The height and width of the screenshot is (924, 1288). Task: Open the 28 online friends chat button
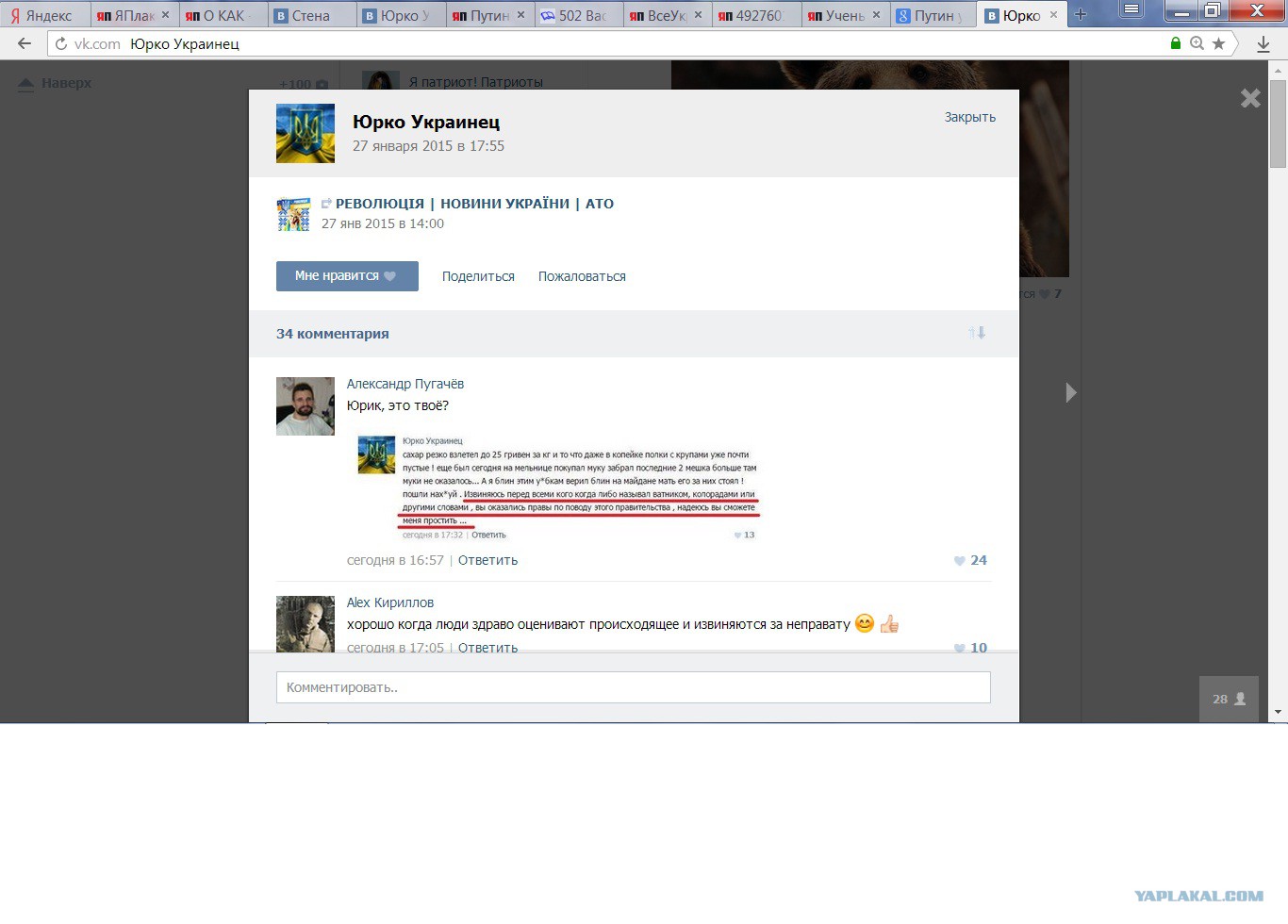[1229, 699]
